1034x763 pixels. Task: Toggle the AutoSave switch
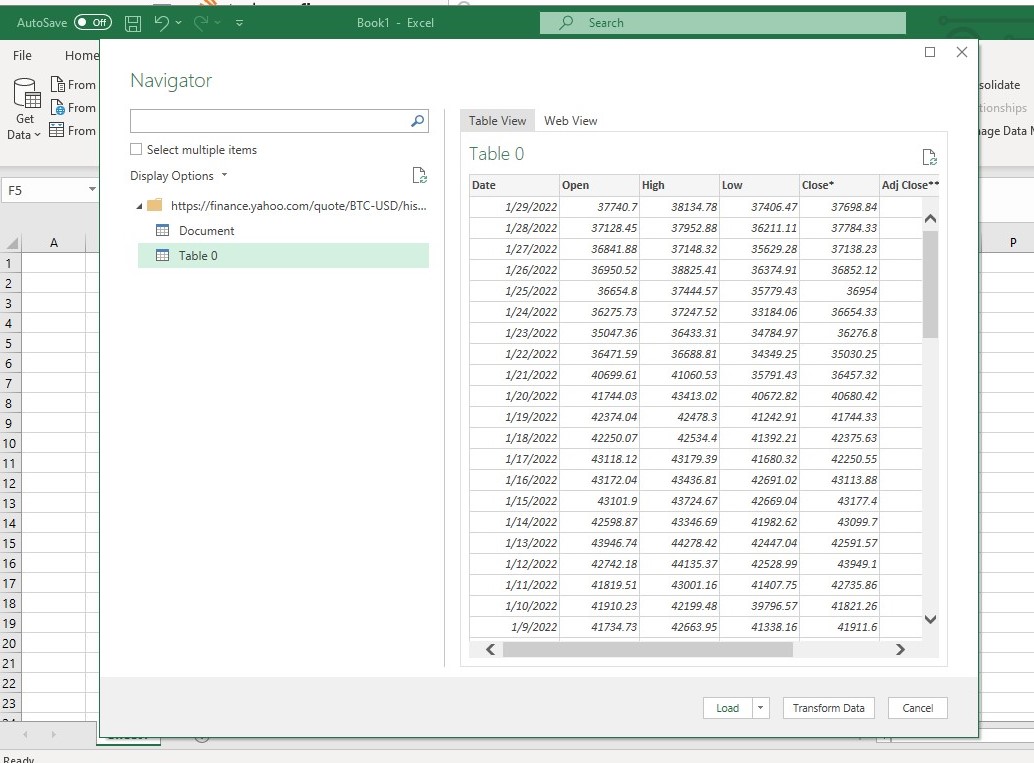tap(93, 22)
